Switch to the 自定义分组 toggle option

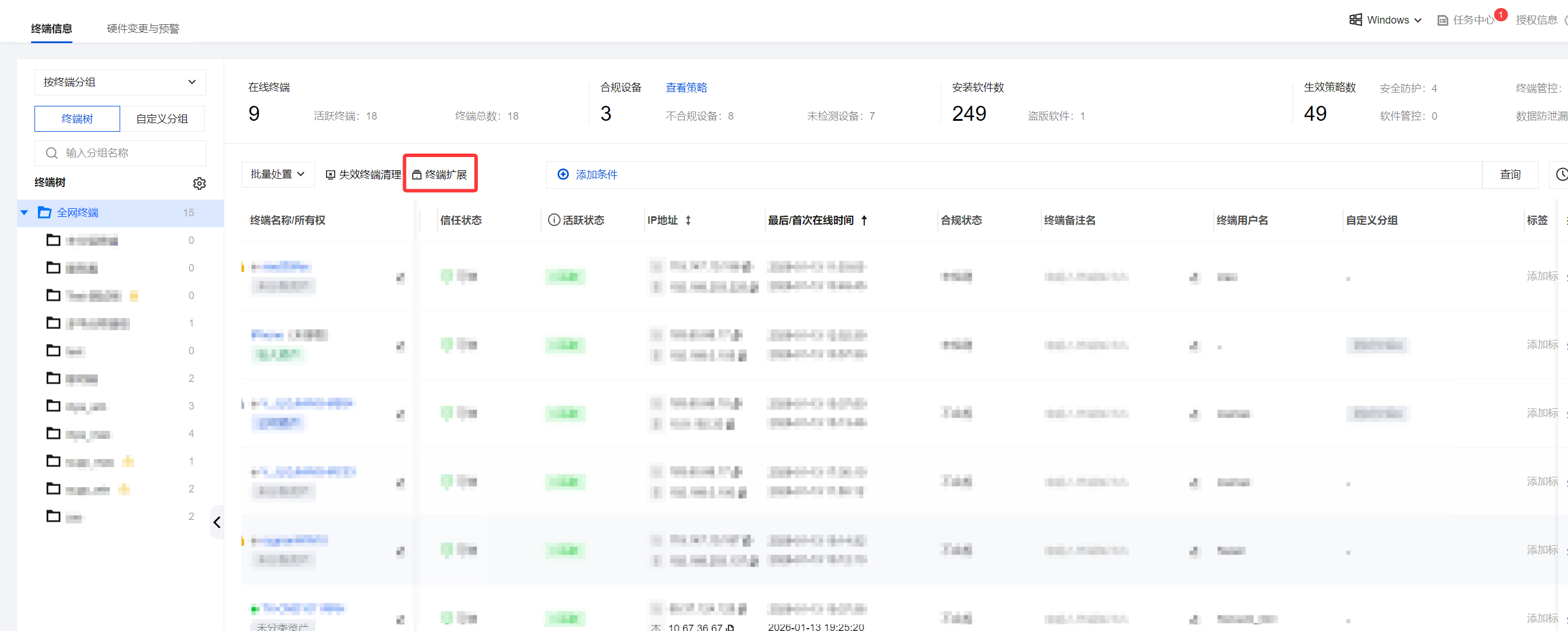pos(162,118)
